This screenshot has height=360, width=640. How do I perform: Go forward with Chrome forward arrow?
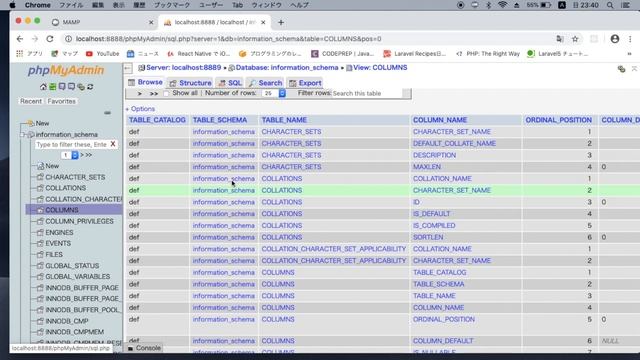(x=35, y=39)
